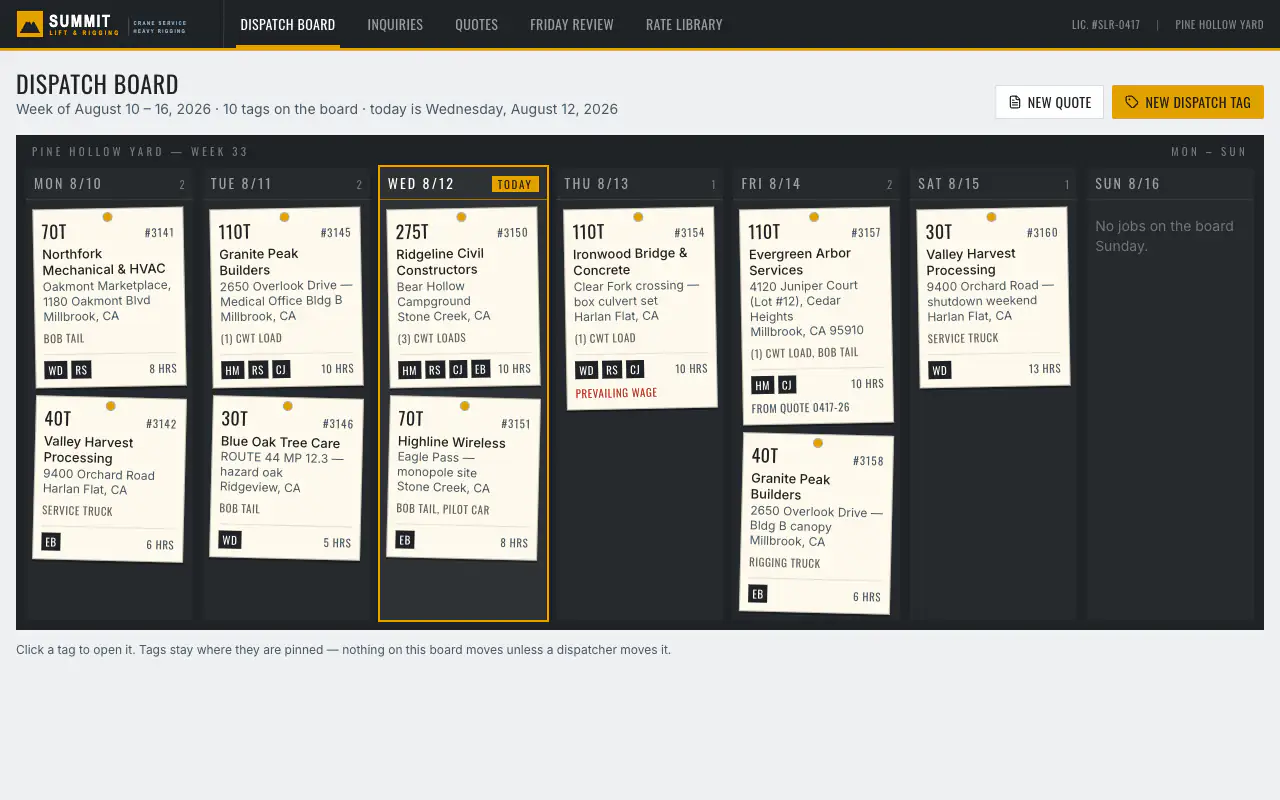Click the BOB TAIL, PILOT CAR note
Image resolution: width=1280 pixels, height=800 pixels.
(443, 509)
